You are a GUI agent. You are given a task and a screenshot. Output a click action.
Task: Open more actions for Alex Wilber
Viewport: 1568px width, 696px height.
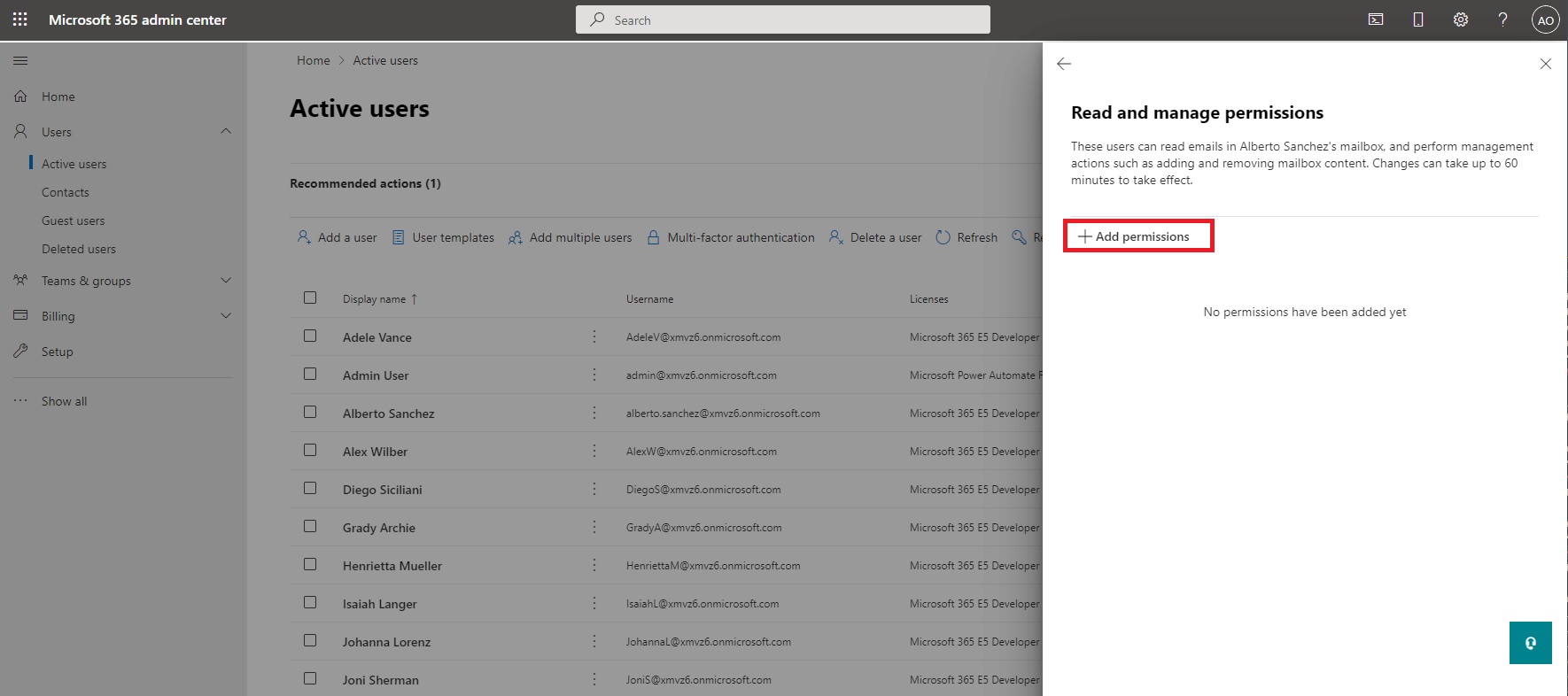click(x=594, y=452)
